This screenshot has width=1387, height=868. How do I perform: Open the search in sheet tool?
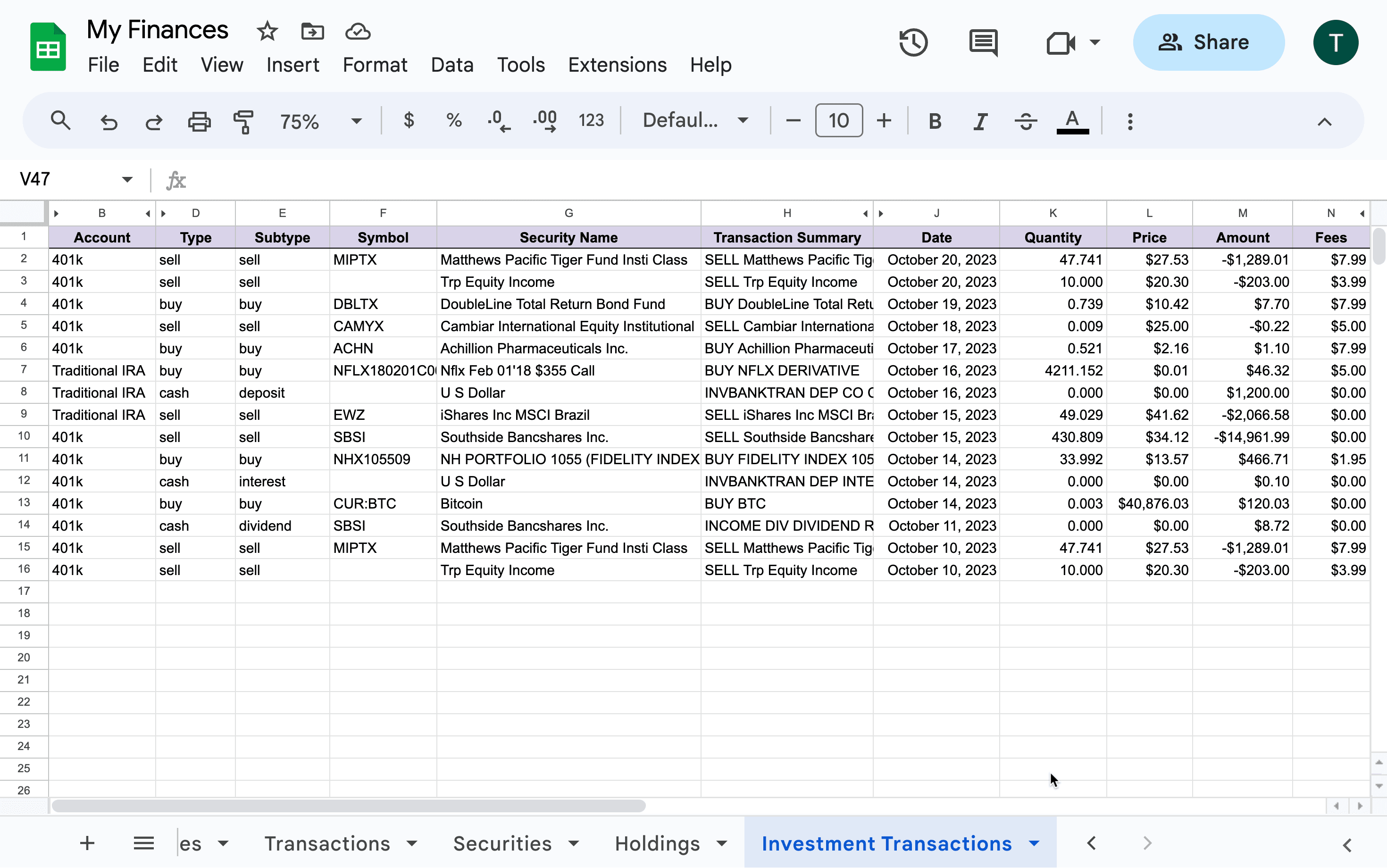click(x=61, y=121)
